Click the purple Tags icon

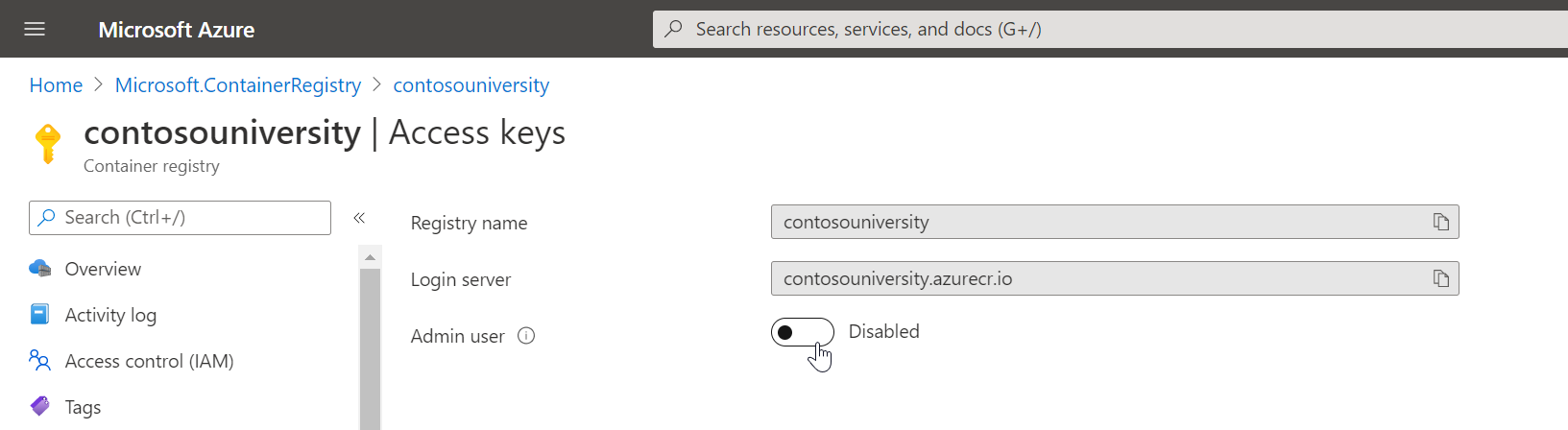40,407
